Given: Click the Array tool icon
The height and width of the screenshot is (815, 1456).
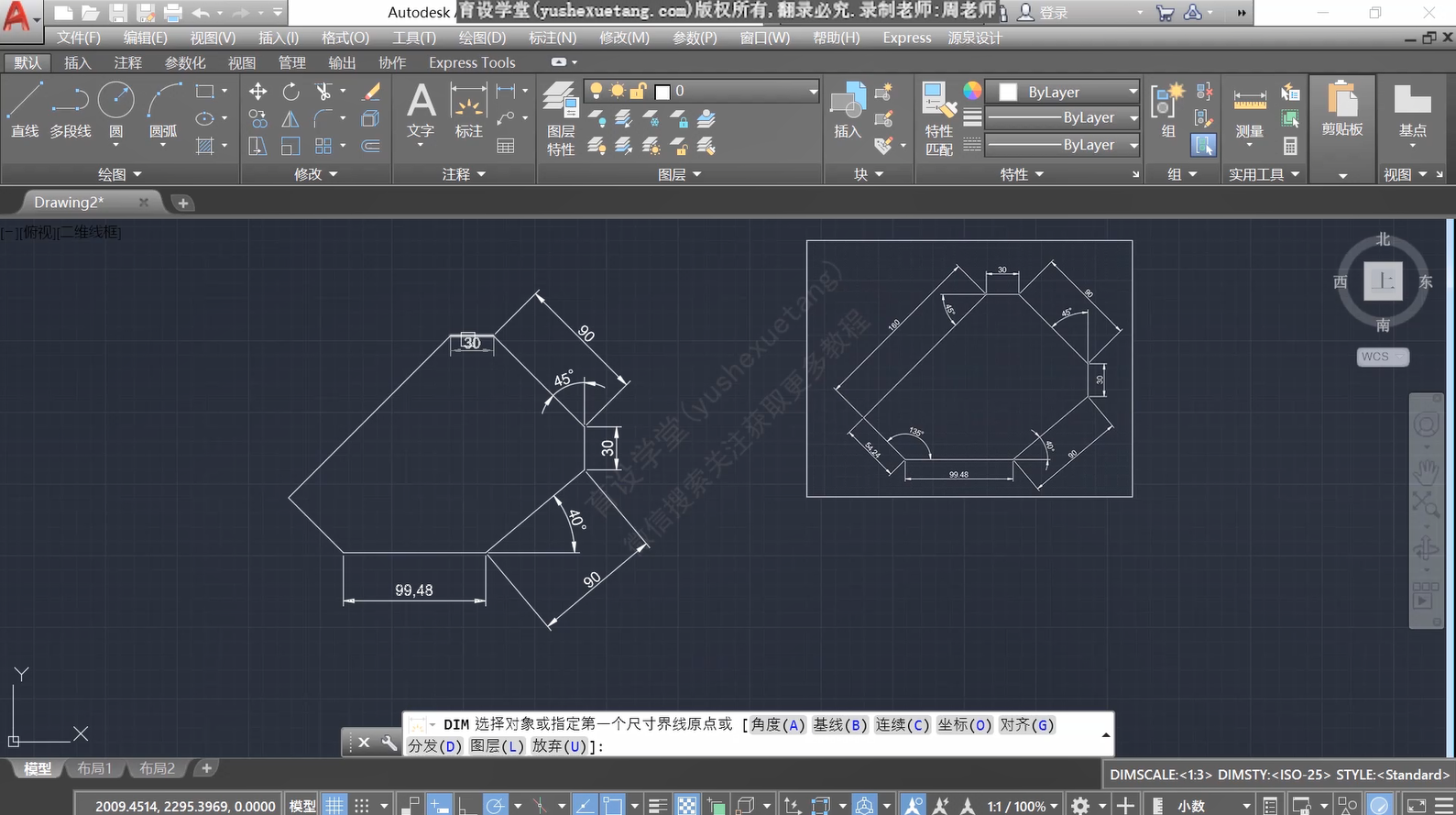Looking at the screenshot, I should coord(323,146).
